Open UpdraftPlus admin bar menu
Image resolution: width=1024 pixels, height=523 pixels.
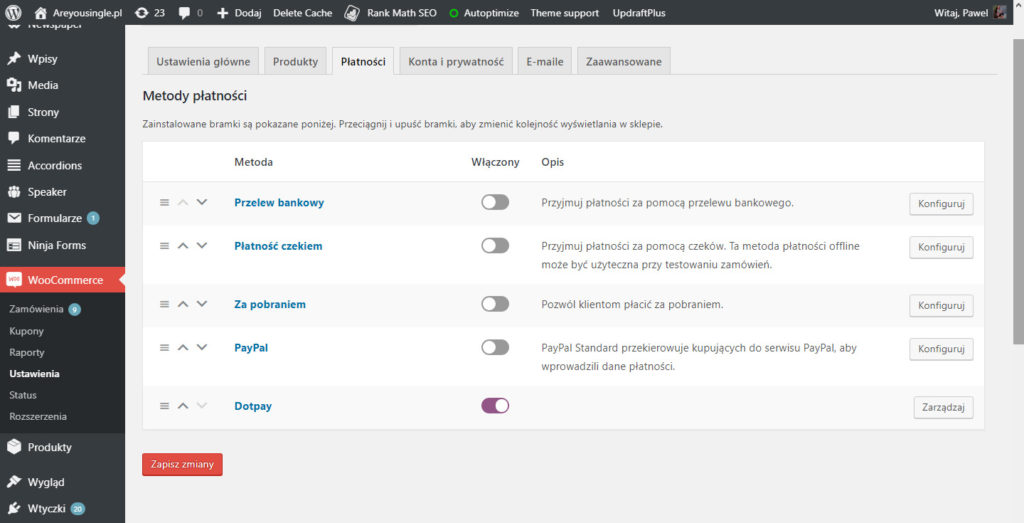(639, 12)
